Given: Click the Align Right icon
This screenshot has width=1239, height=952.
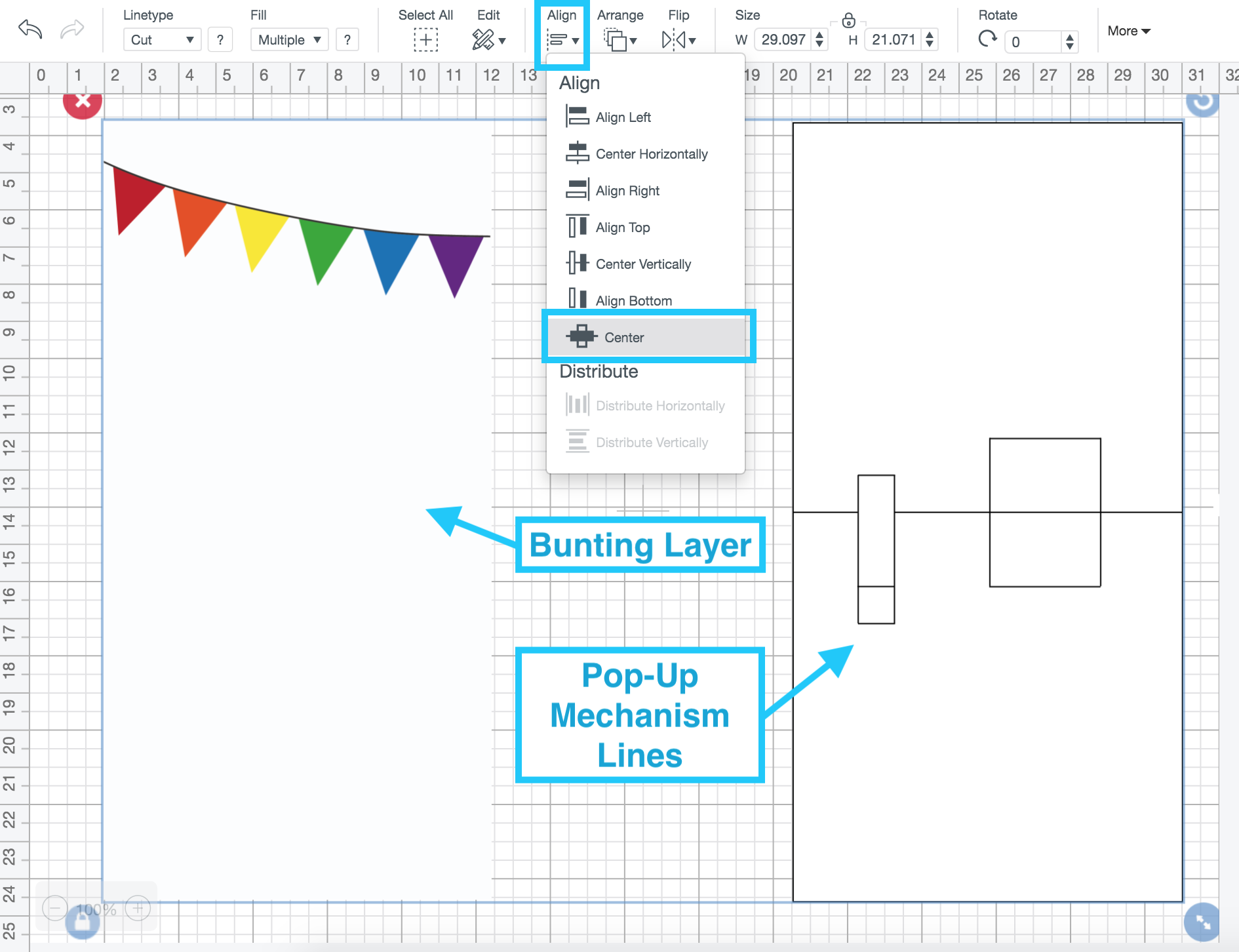Looking at the screenshot, I should 577,190.
